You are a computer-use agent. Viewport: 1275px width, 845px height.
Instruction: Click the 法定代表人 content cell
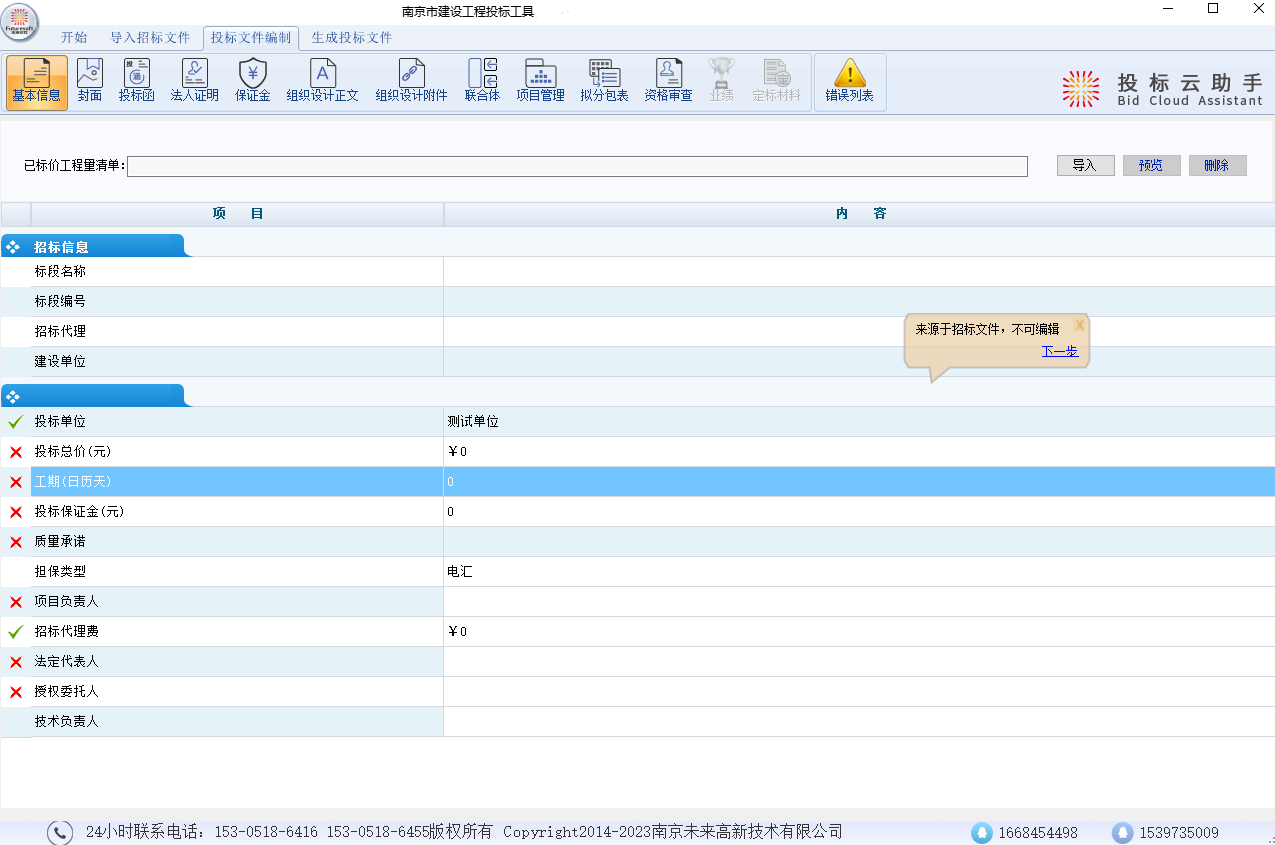coord(859,662)
